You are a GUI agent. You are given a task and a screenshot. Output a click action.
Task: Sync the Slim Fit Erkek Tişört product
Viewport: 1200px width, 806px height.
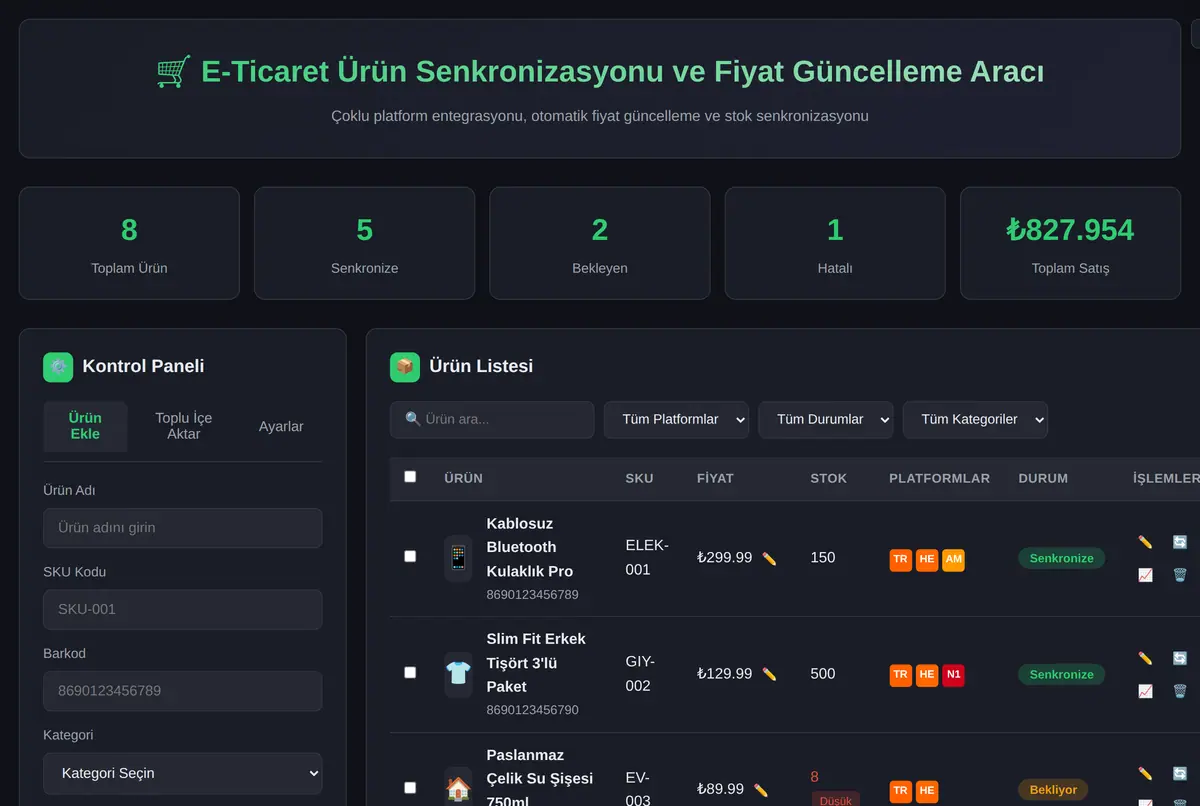1180,658
